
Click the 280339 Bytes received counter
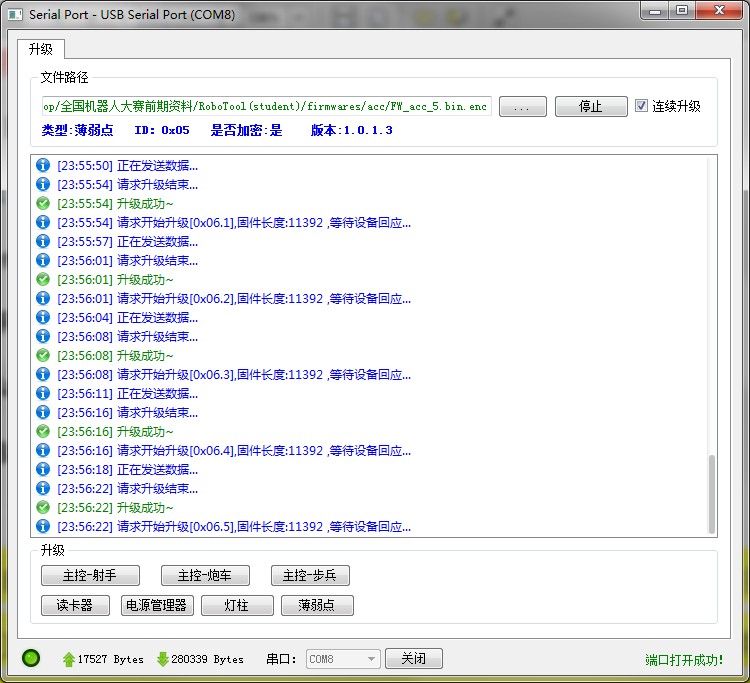[208, 659]
